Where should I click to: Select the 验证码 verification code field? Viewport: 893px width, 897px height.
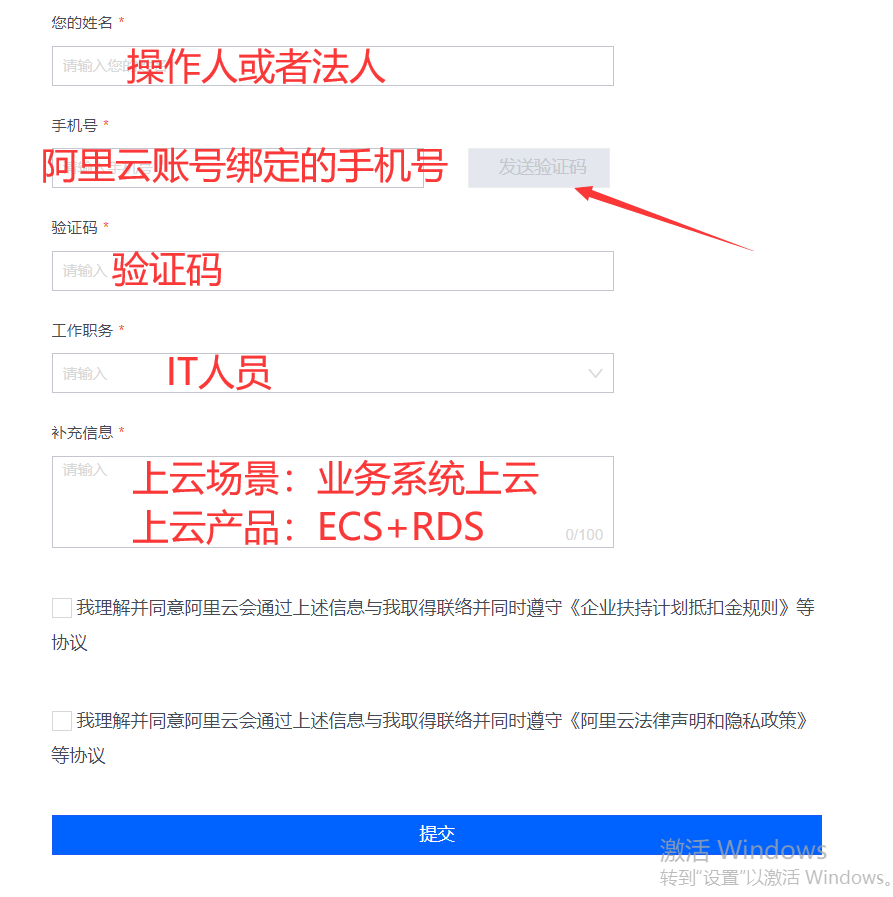click(332, 271)
